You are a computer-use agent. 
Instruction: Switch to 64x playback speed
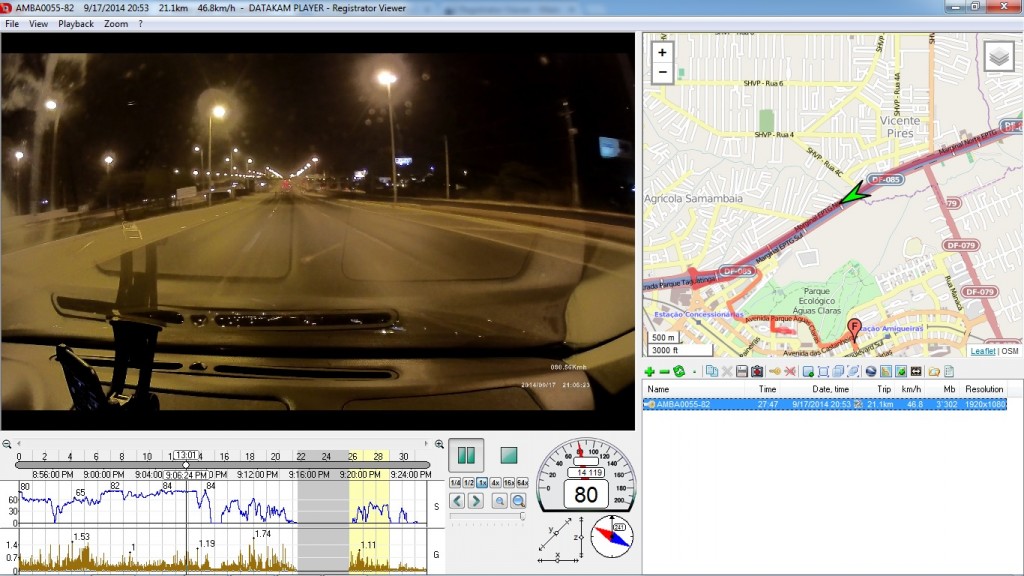pos(522,483)
